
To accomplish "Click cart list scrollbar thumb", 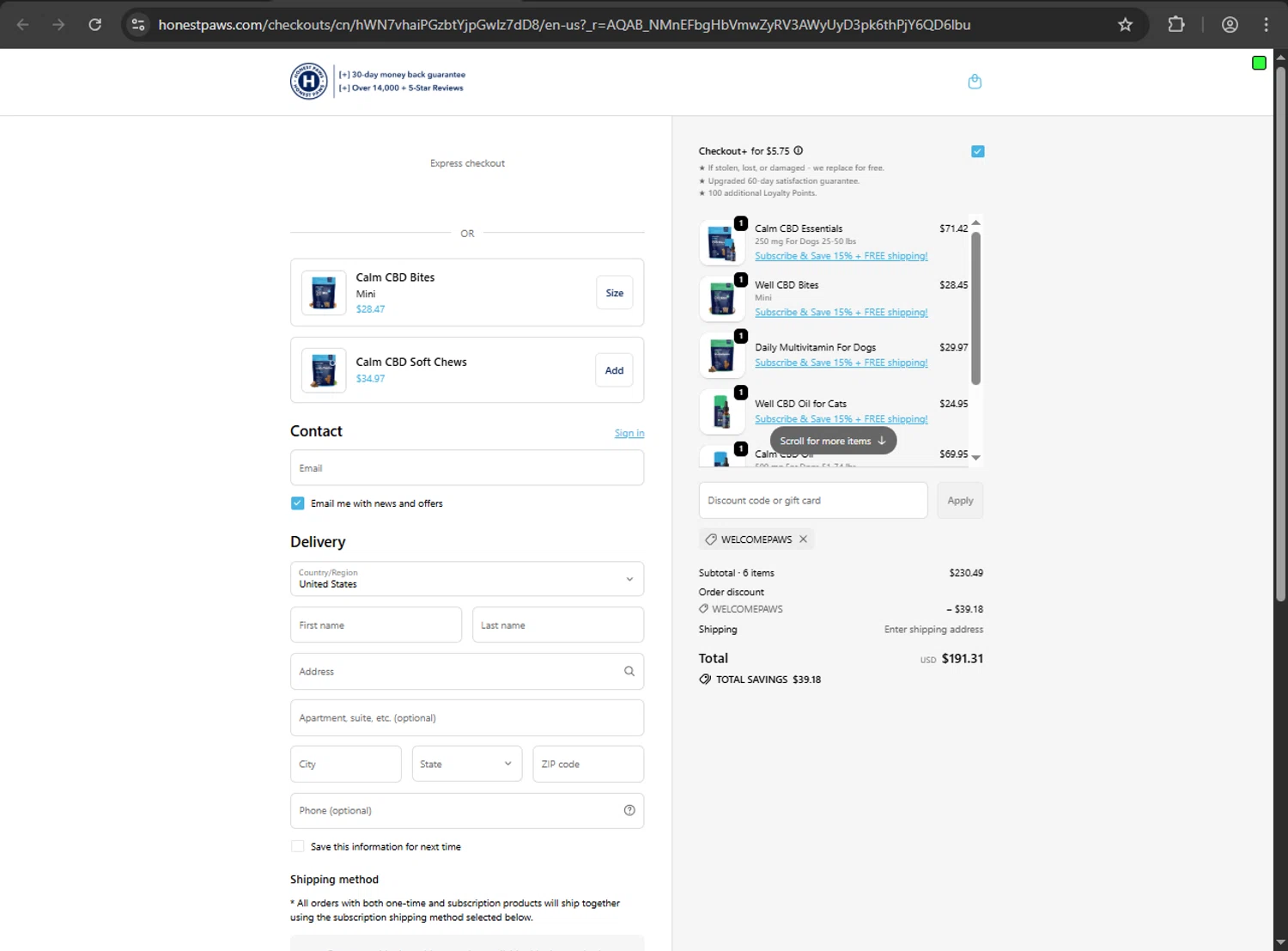I will point(975,308).
